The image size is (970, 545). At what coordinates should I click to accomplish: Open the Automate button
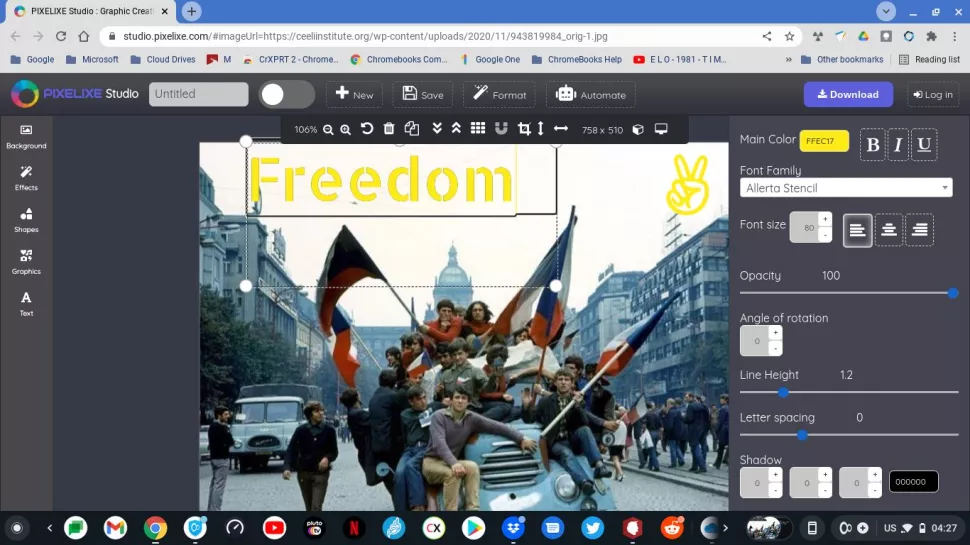point(591,95)
